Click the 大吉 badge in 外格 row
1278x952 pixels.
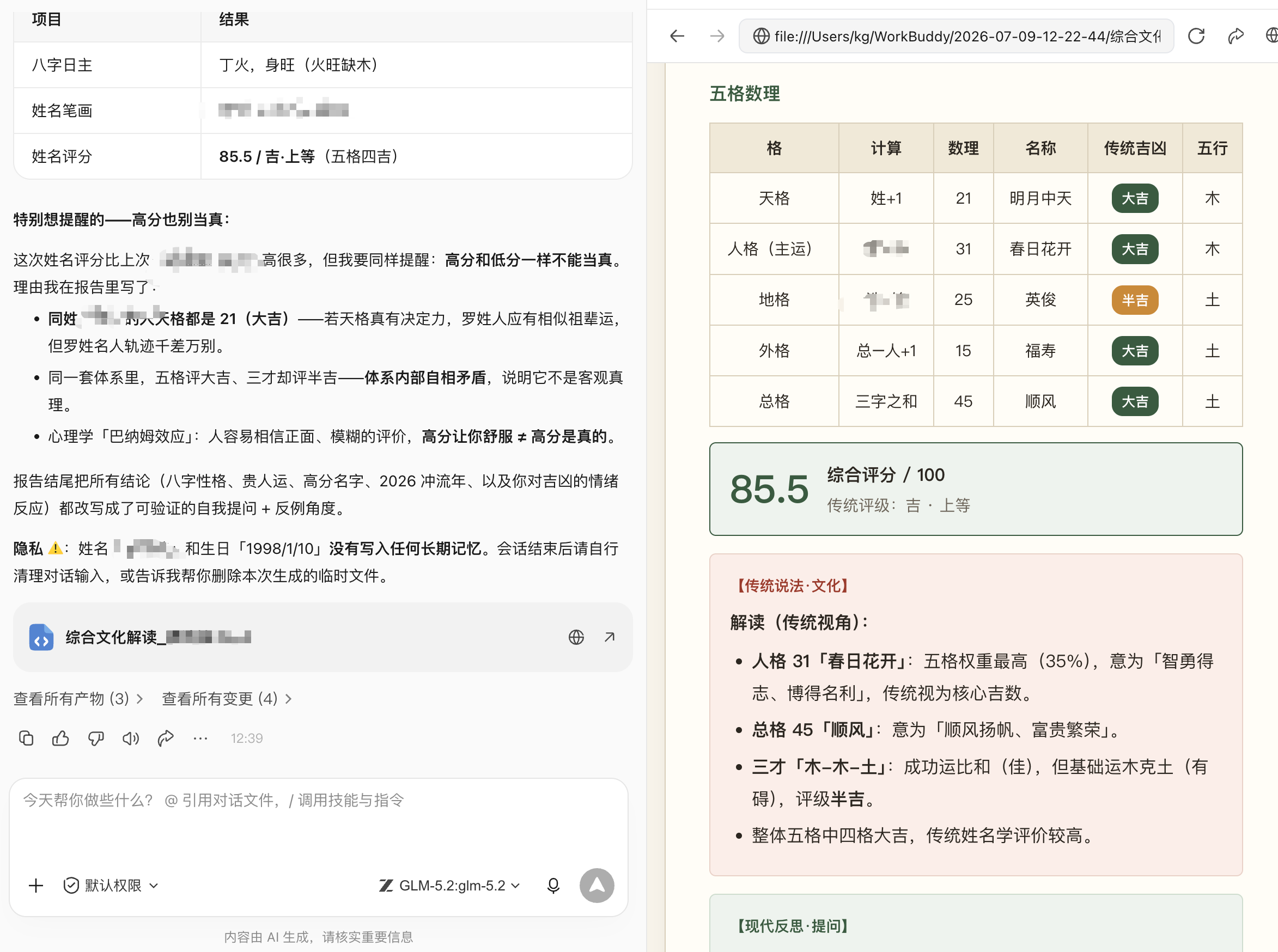[1135, 350]
